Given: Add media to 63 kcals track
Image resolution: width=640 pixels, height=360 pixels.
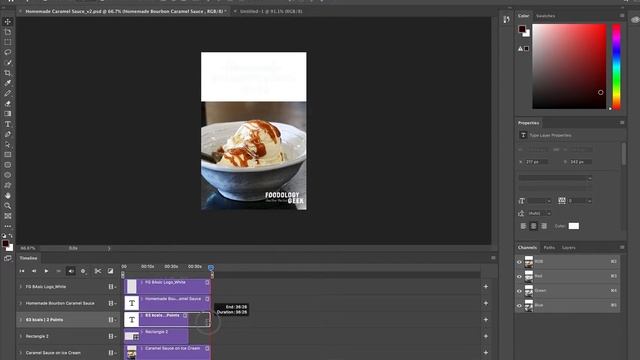Looking at the screenshot, I should point(486,320).
